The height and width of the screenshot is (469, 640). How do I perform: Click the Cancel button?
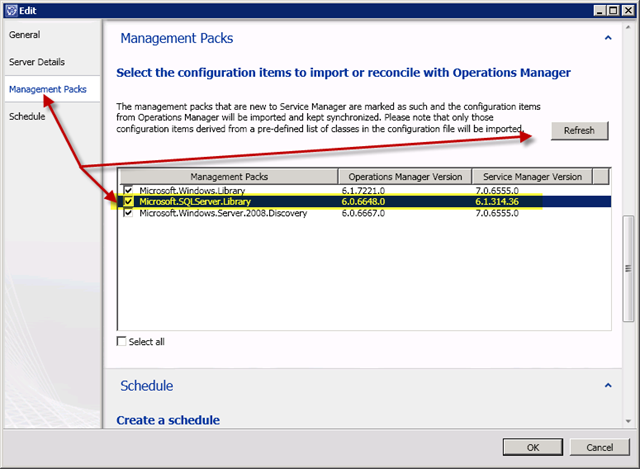click(600, 447)
